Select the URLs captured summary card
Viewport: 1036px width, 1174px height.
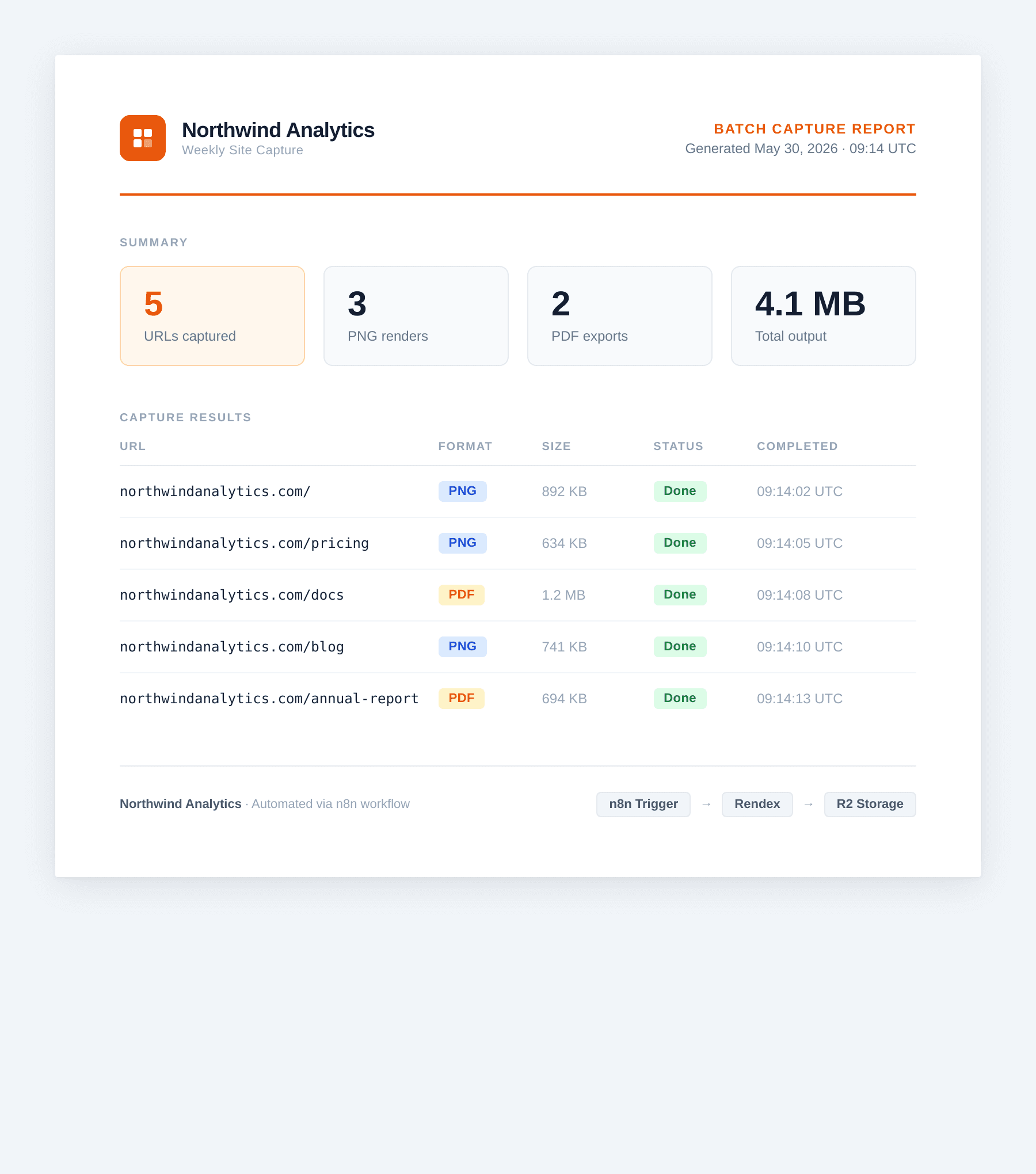212,316
